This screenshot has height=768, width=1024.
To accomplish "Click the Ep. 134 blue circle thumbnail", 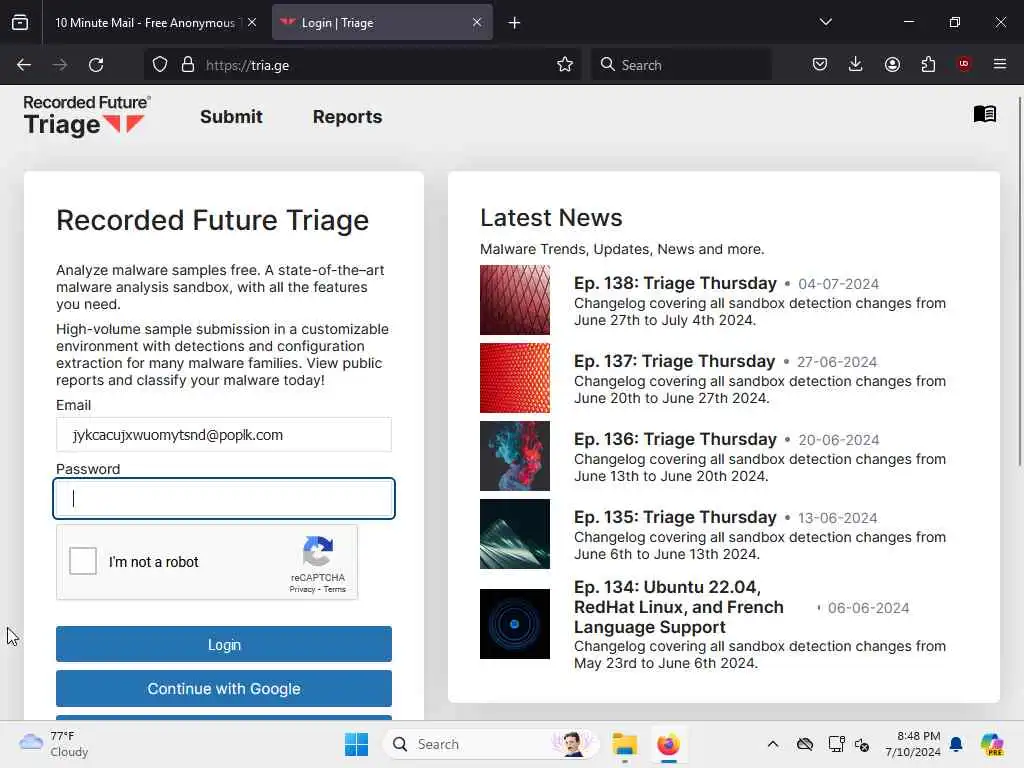I will 515,624.
